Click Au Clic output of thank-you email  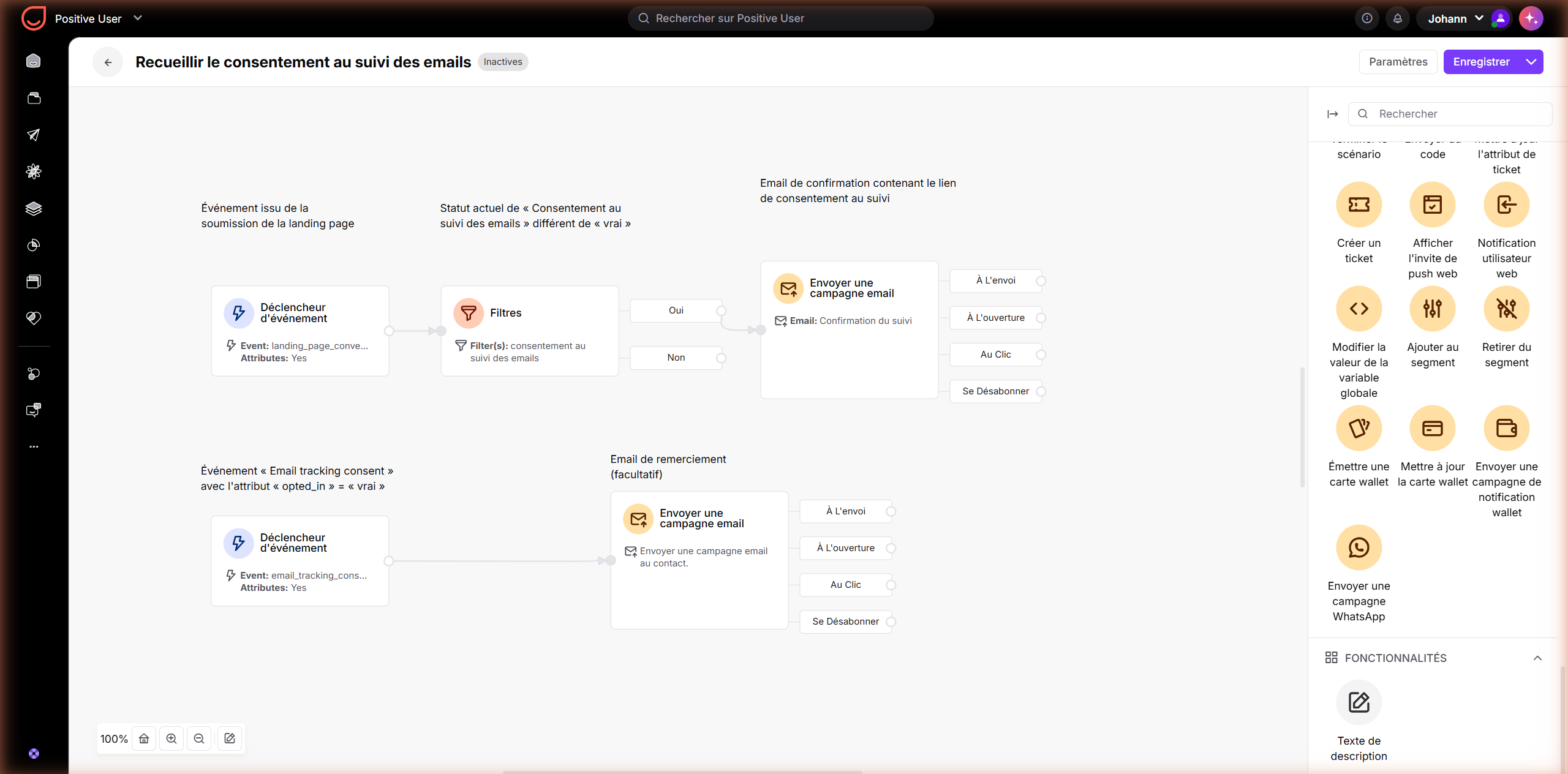[846, 585]
